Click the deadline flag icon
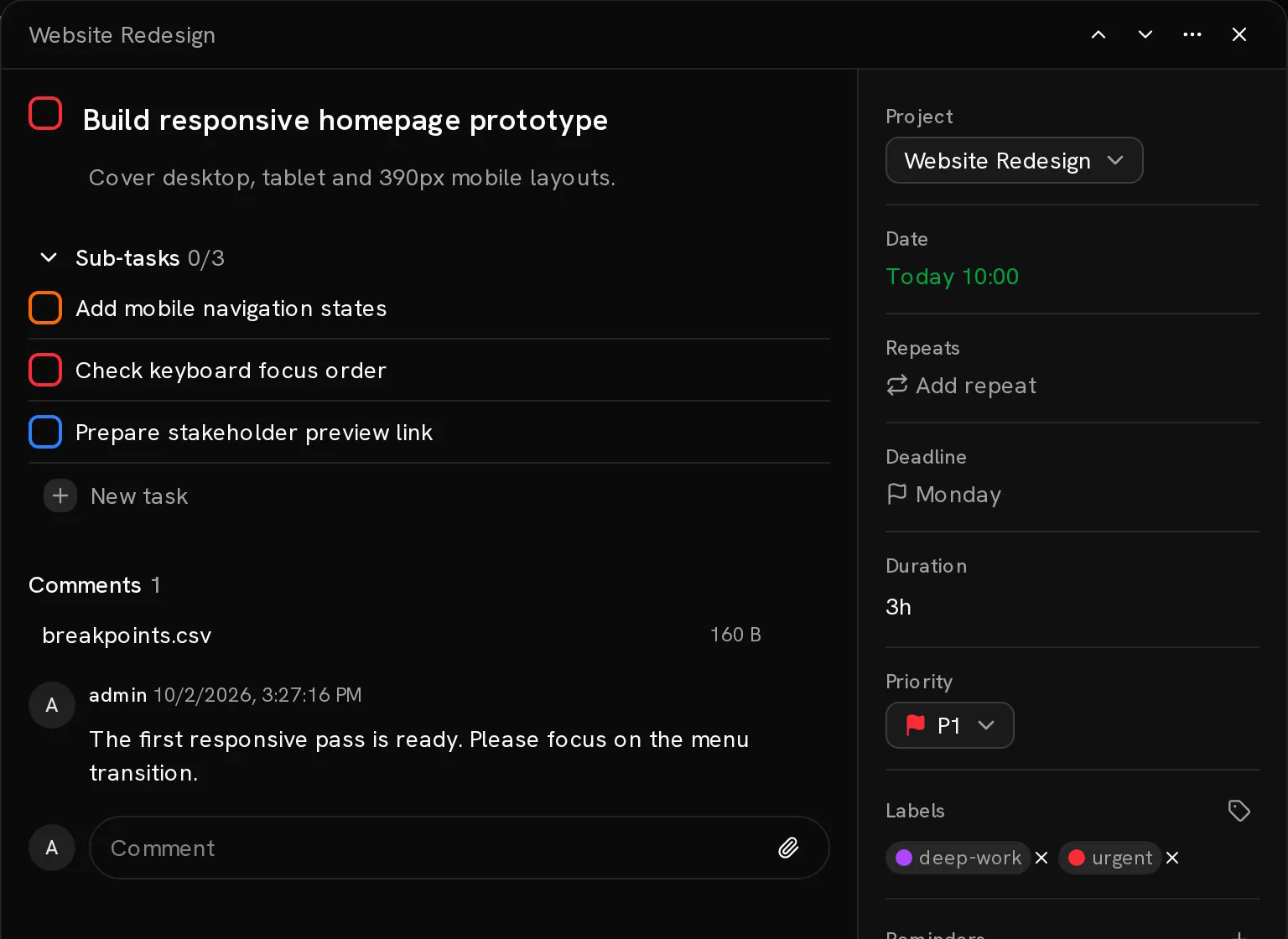1288x939 pixels. coord(897,494)
